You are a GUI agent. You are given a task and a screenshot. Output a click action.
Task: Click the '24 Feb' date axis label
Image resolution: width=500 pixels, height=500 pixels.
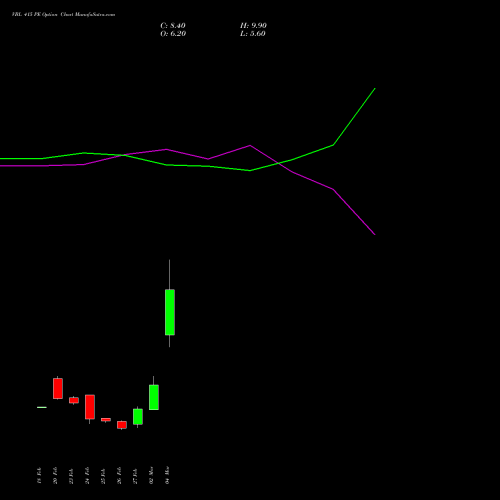pos(87,475)
